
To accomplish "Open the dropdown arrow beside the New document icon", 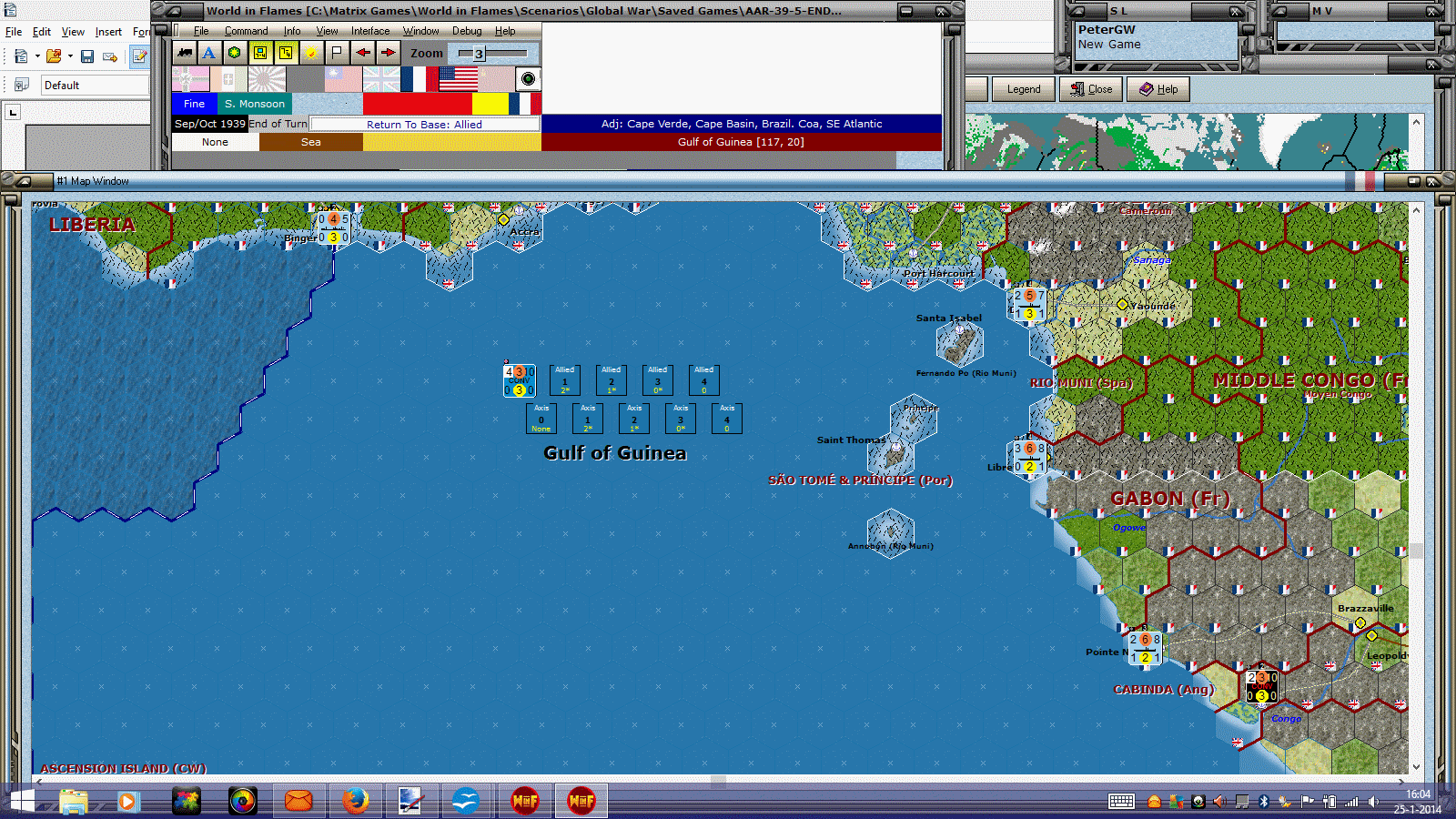I will point(37,56).
